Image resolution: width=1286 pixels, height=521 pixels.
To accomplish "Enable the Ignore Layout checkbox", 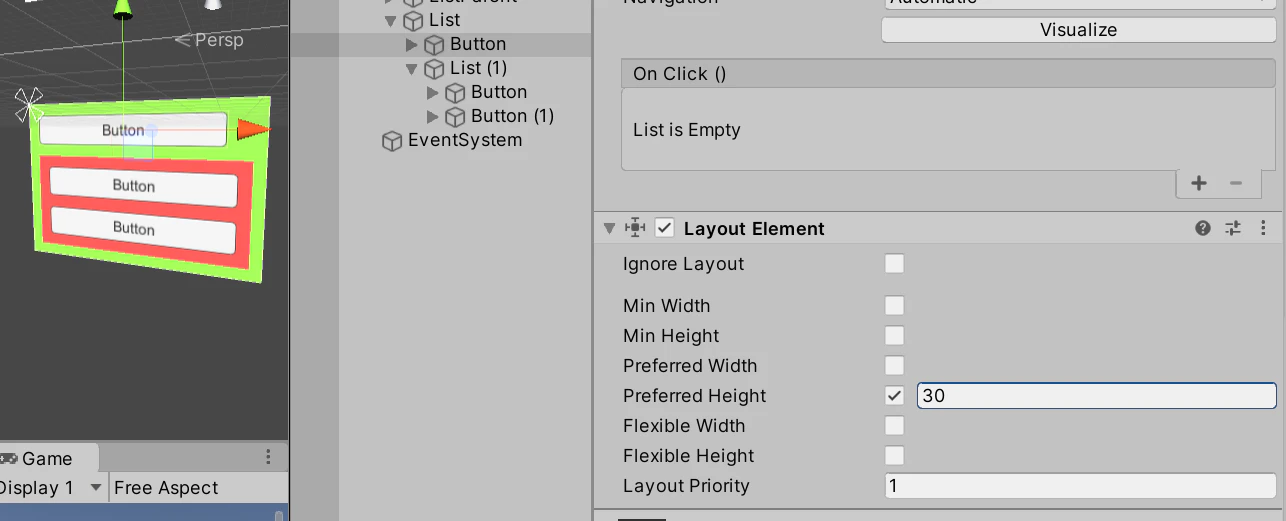I will [894, 264].
